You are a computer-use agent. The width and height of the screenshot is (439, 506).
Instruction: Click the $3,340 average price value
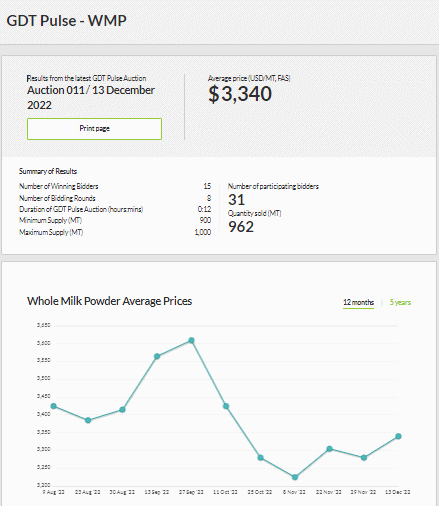[240, 94]
